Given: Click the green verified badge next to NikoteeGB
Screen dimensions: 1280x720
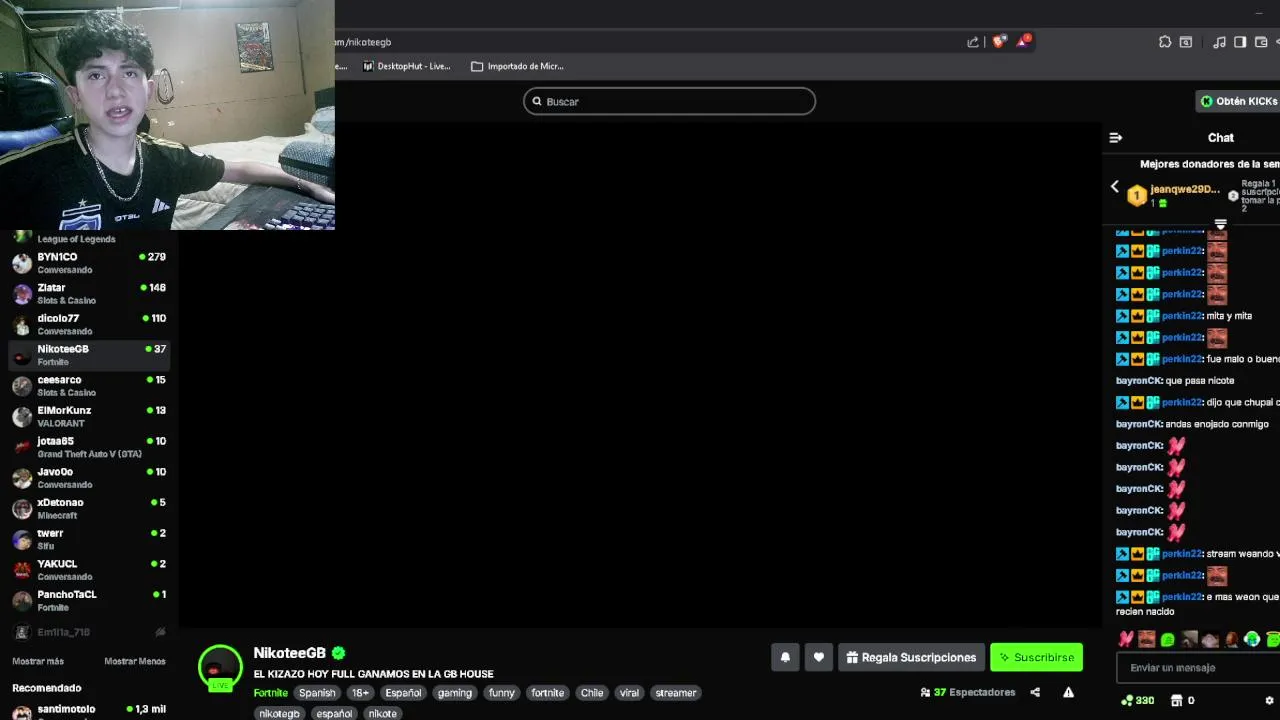Looking at the screenshot, I should [x=338, y=653].
